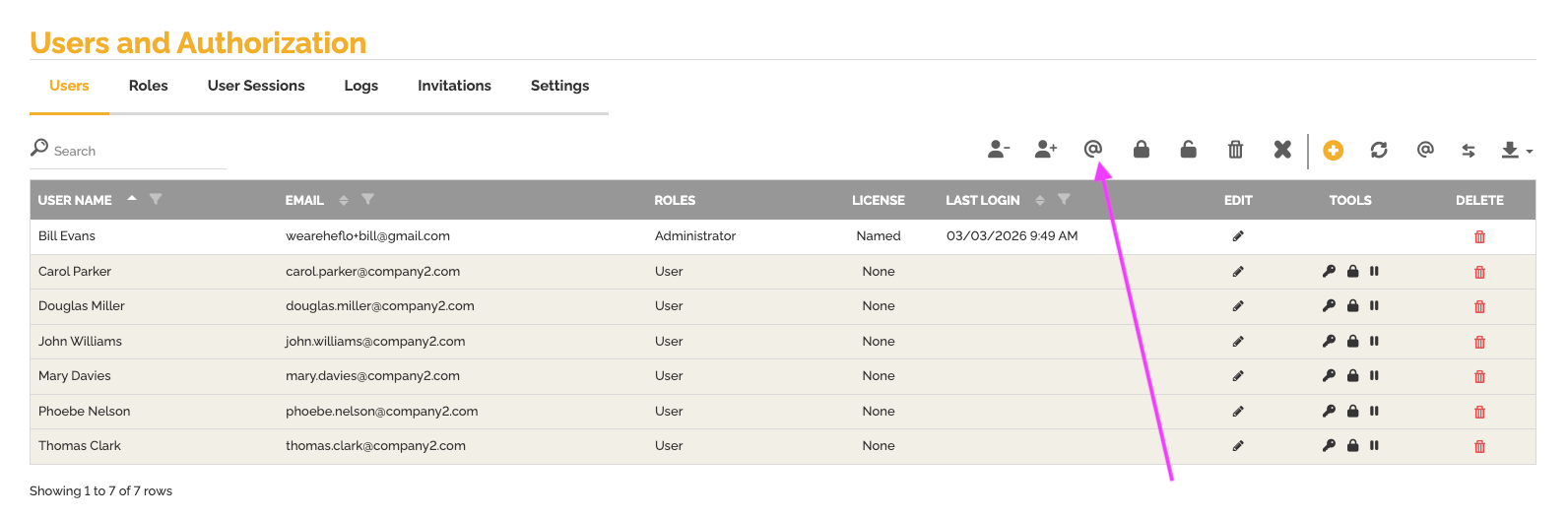Image resolution: width=1568 pixels, height=518 pixels.
Task: Click the toolbar trash can icon
Action: [x=1235, y=150]
